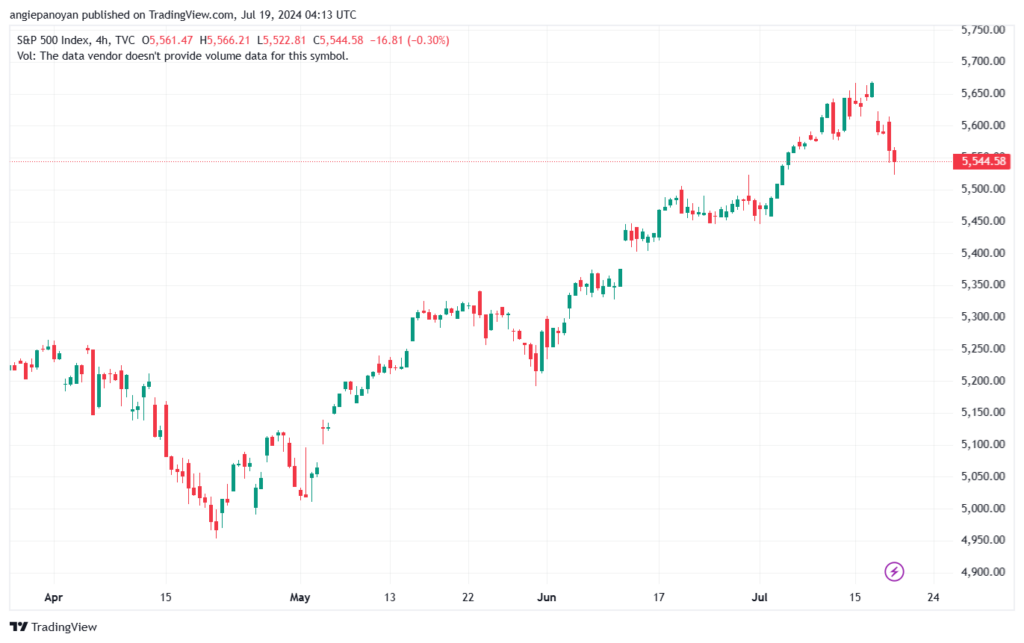Click the red 5,544.58 current price label
Image resolution: width=1024 pixels, height=643 pixels.
click(x=983, y=161)
